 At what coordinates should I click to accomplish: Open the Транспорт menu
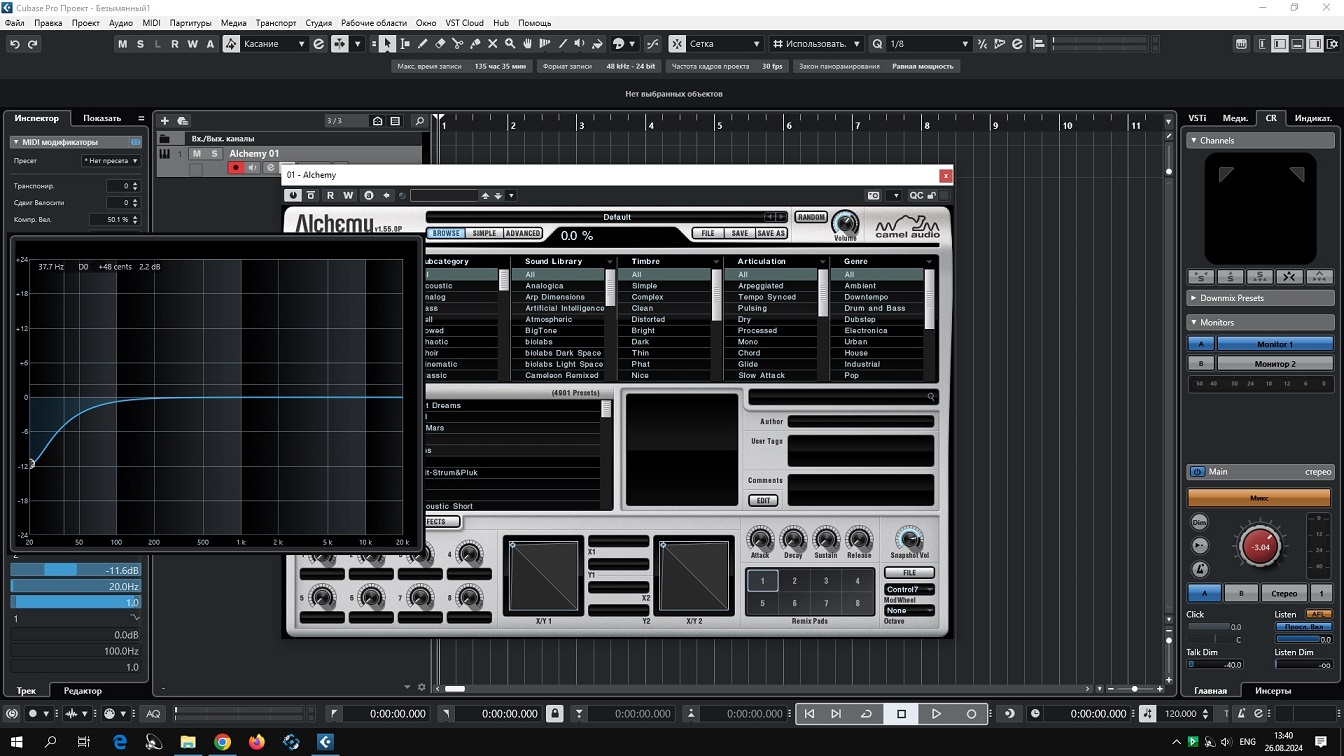pyautogui.click(x=276, y=22)
